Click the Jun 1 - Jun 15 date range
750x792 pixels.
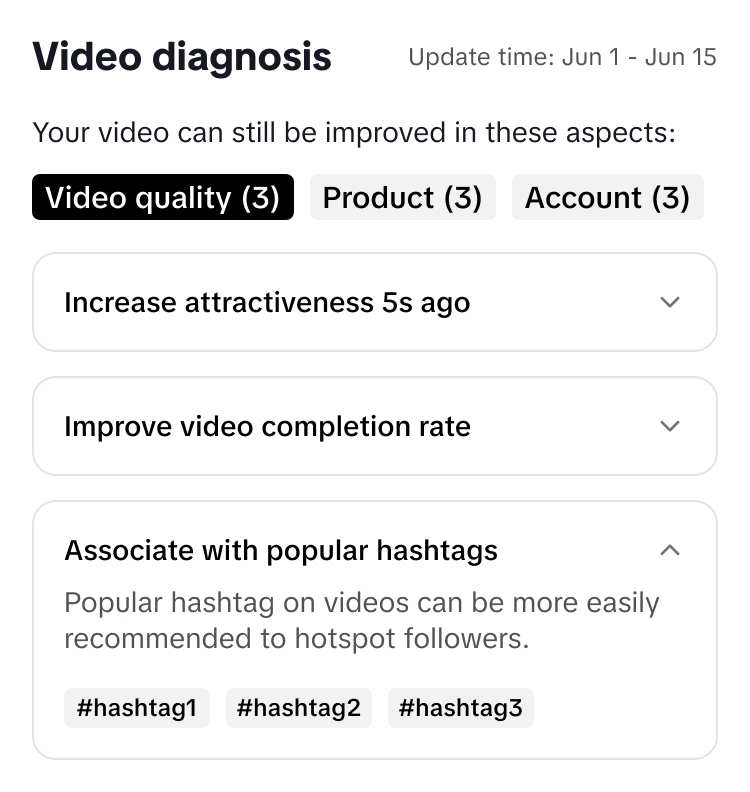pos(639,57)
